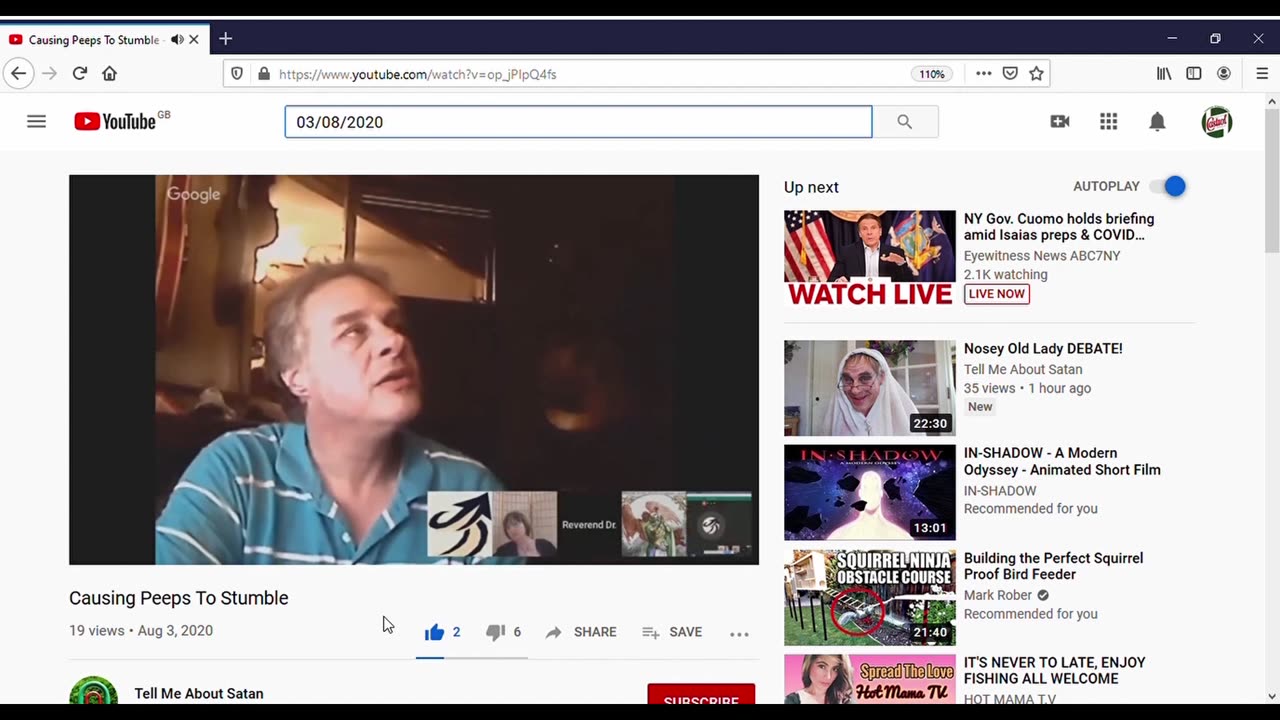Open the NY Gov. Cuomo briefing thumbnail

(870, 258)
